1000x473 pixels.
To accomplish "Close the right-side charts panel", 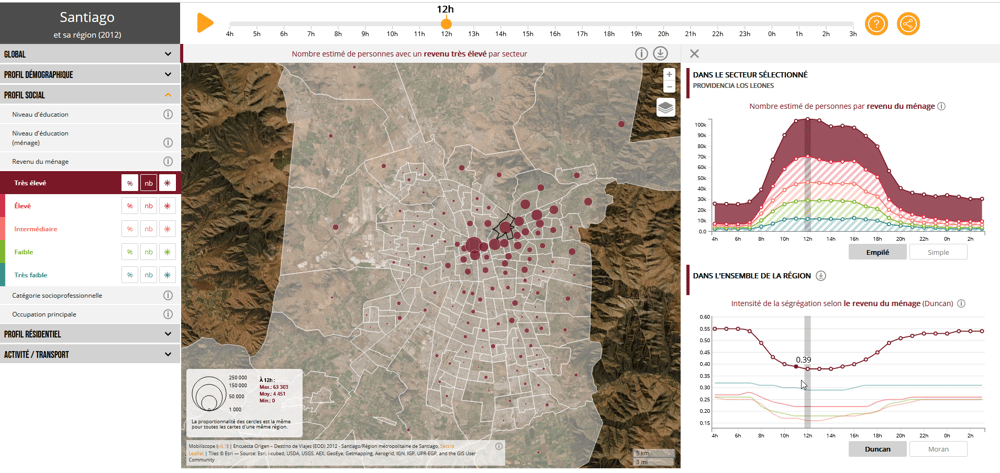I will tap(695, 54).
